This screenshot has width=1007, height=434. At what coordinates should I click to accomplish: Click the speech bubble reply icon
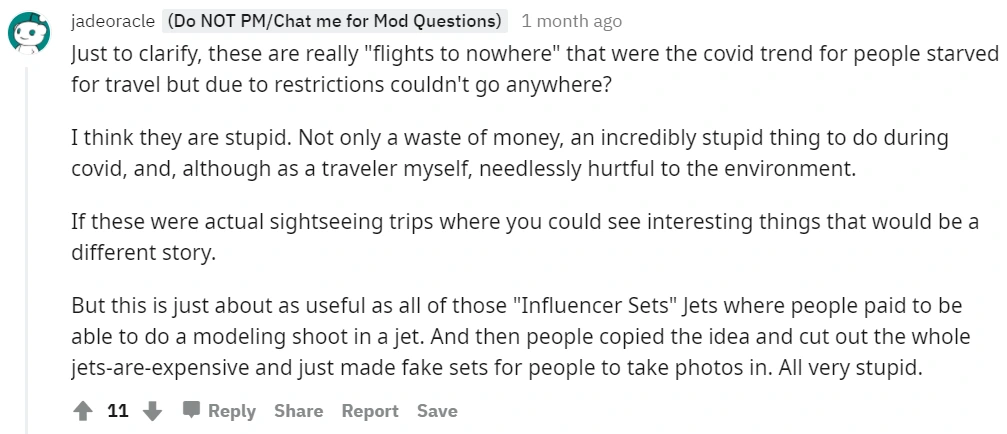tap(191, 410)
